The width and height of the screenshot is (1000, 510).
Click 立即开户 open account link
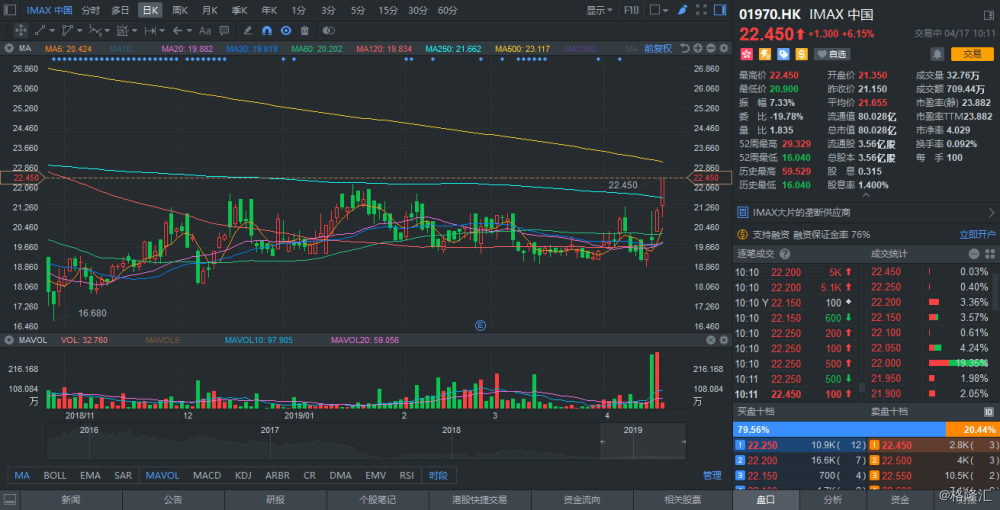(977, 234)
